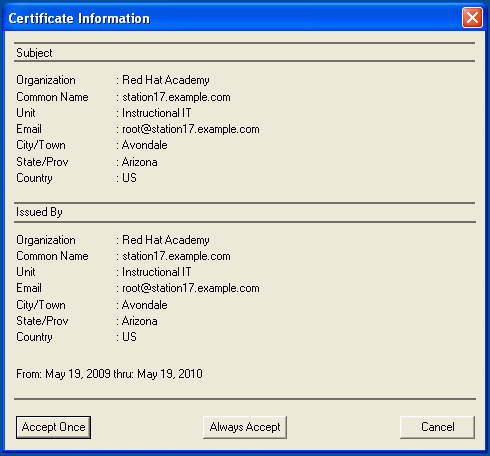Click US country value under Subject
490x456 pixels.
tap(129, 178)
